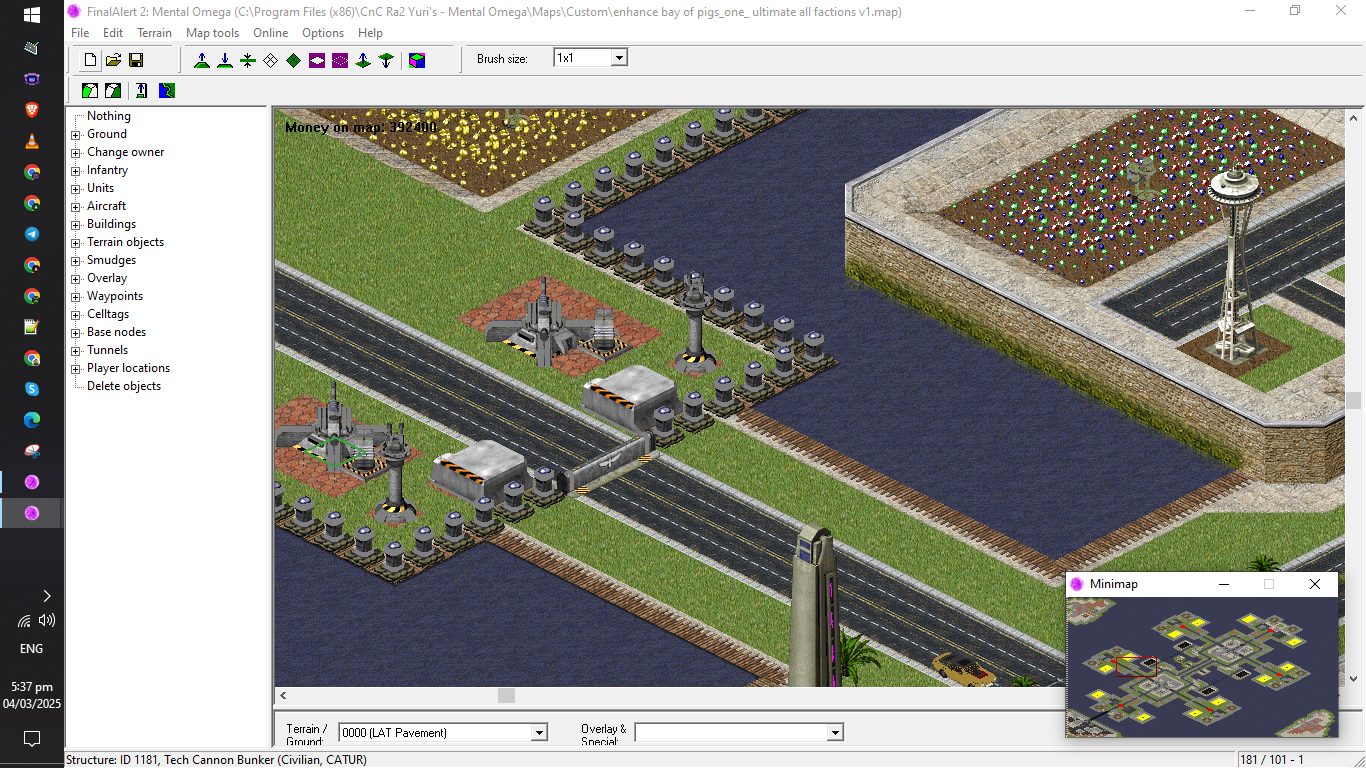Choose the Show every tileset green diamond icon
1366x768 pixels.
click(294, 60)
